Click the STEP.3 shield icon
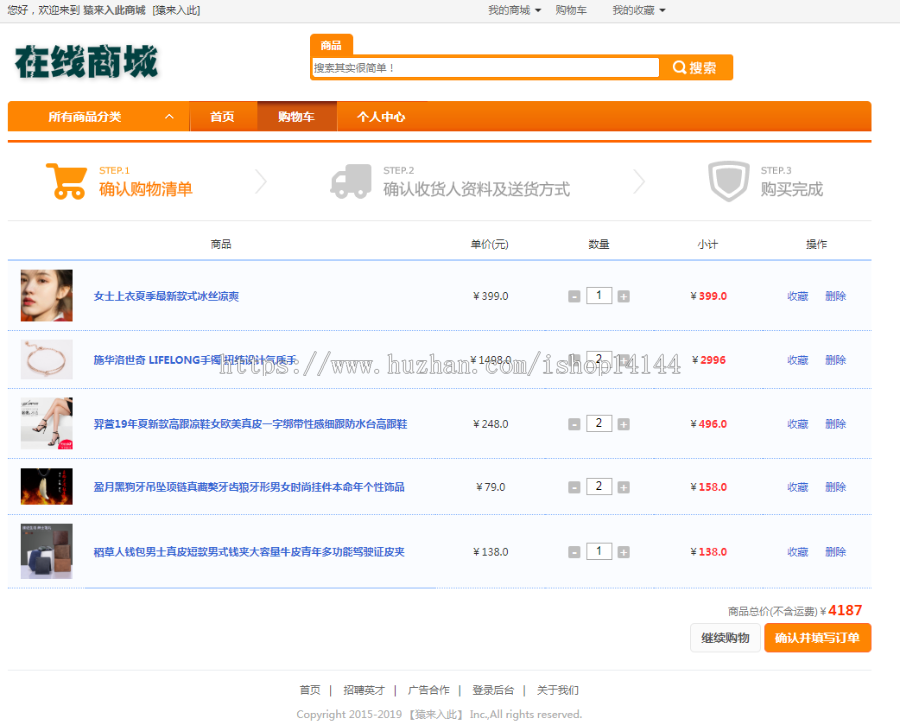 tap(729, 180)
